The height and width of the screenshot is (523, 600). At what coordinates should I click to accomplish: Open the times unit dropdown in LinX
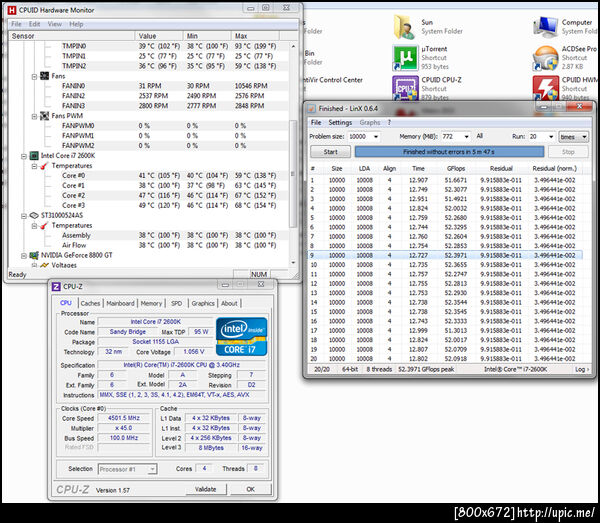click(x=573, y=137)
